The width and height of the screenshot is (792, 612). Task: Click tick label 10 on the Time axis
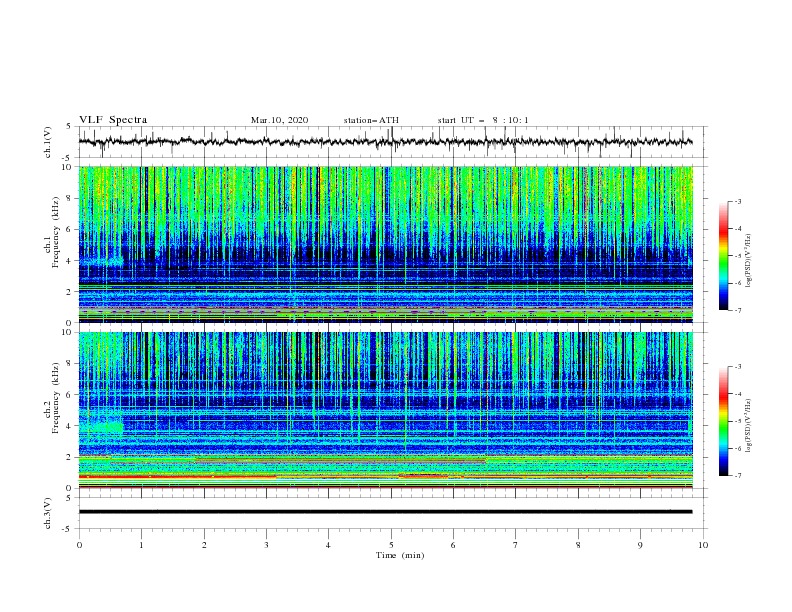tap(703, 545)
